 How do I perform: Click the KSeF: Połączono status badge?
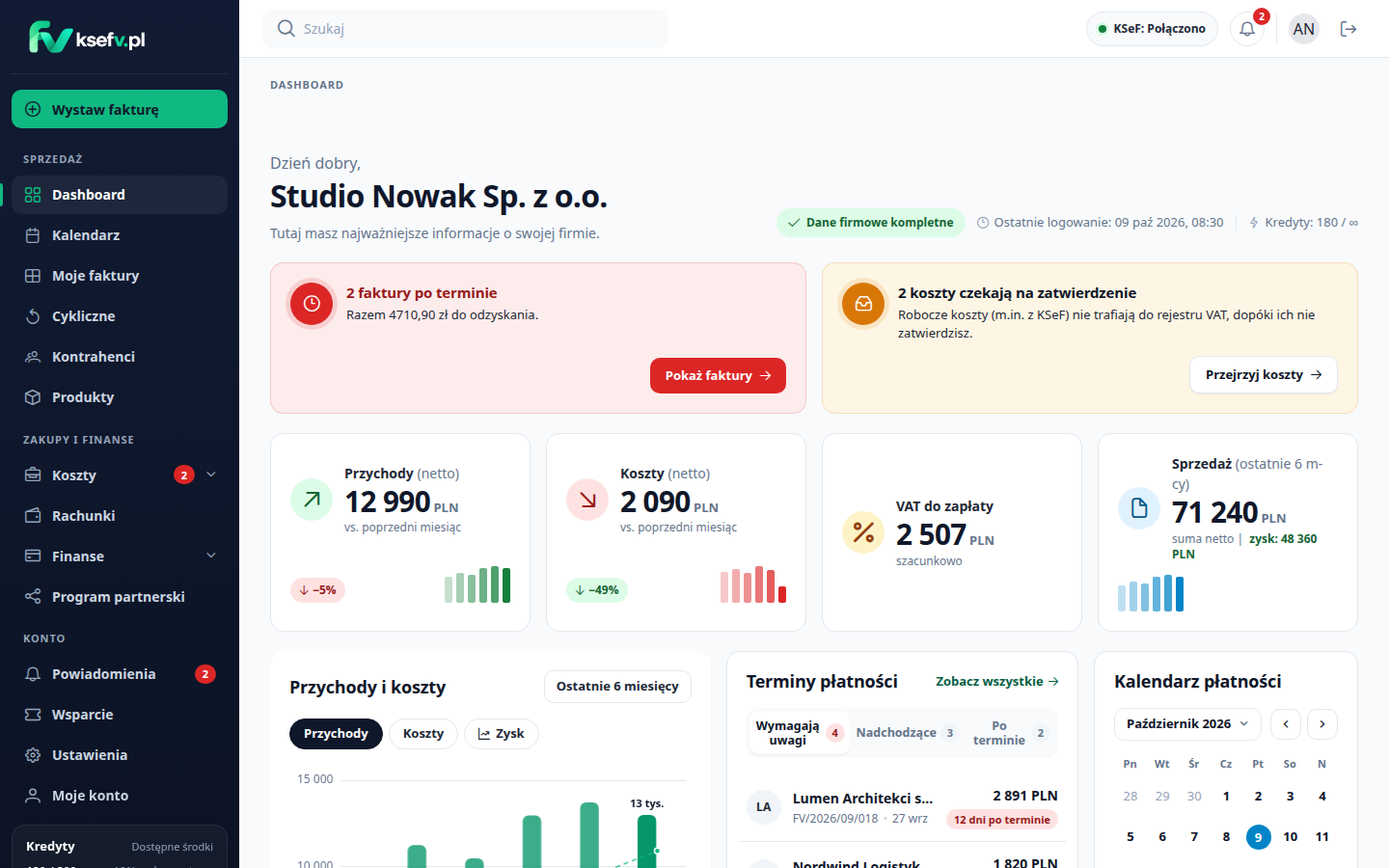(x=1152, y=29)
